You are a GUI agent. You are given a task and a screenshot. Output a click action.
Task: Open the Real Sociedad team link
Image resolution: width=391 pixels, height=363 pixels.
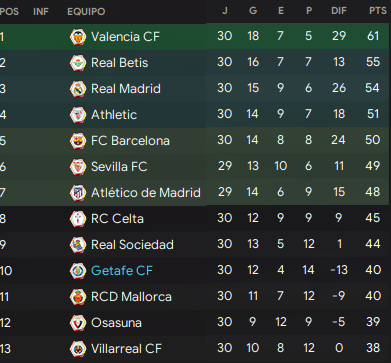coord(132,245)
